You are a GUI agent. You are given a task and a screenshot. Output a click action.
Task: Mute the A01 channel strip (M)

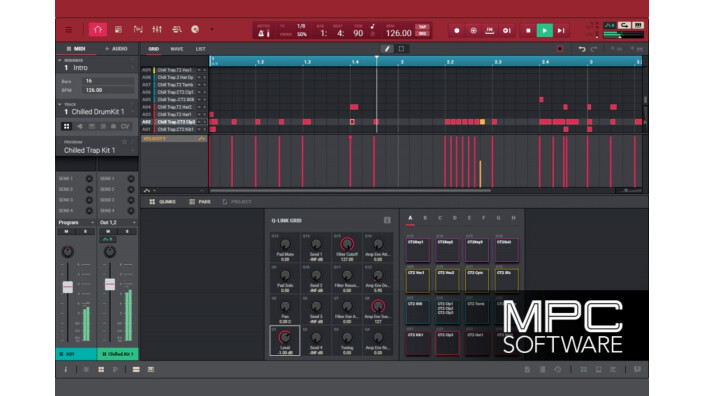click(66, 232)
